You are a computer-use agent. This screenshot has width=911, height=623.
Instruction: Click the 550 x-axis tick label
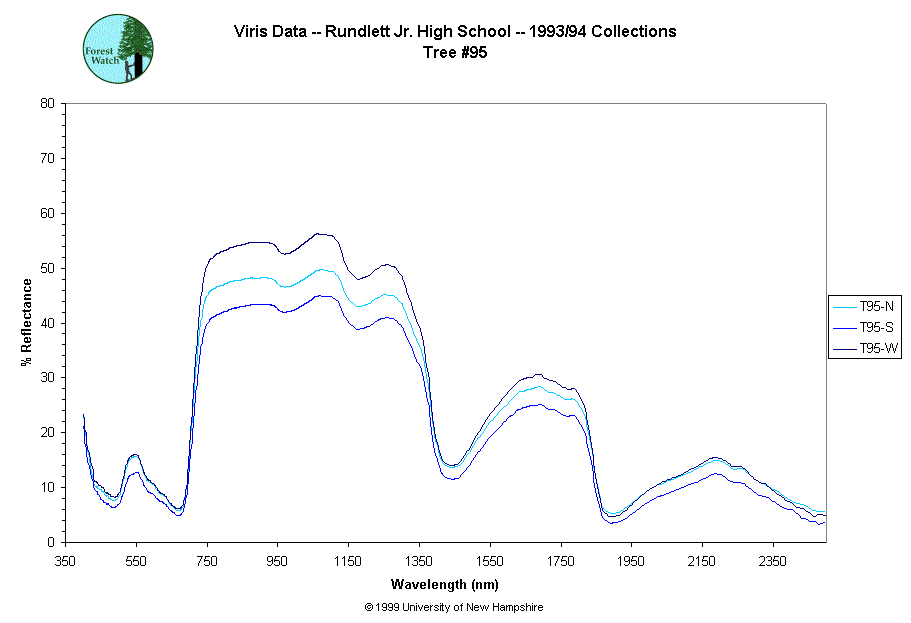136,561
